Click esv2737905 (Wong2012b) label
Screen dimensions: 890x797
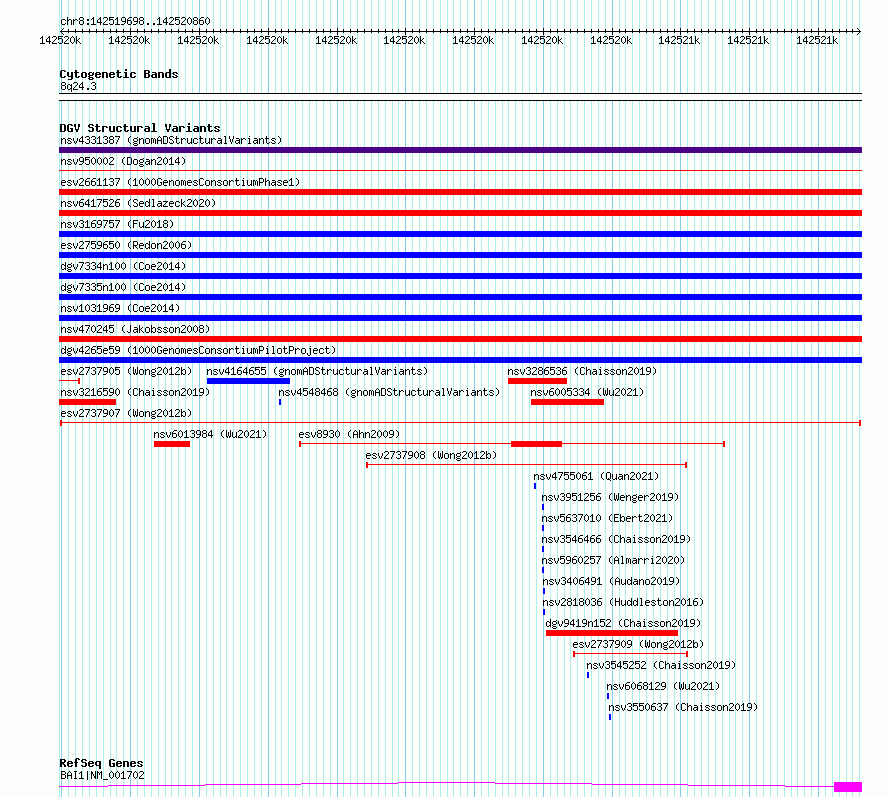pos(126,371)
